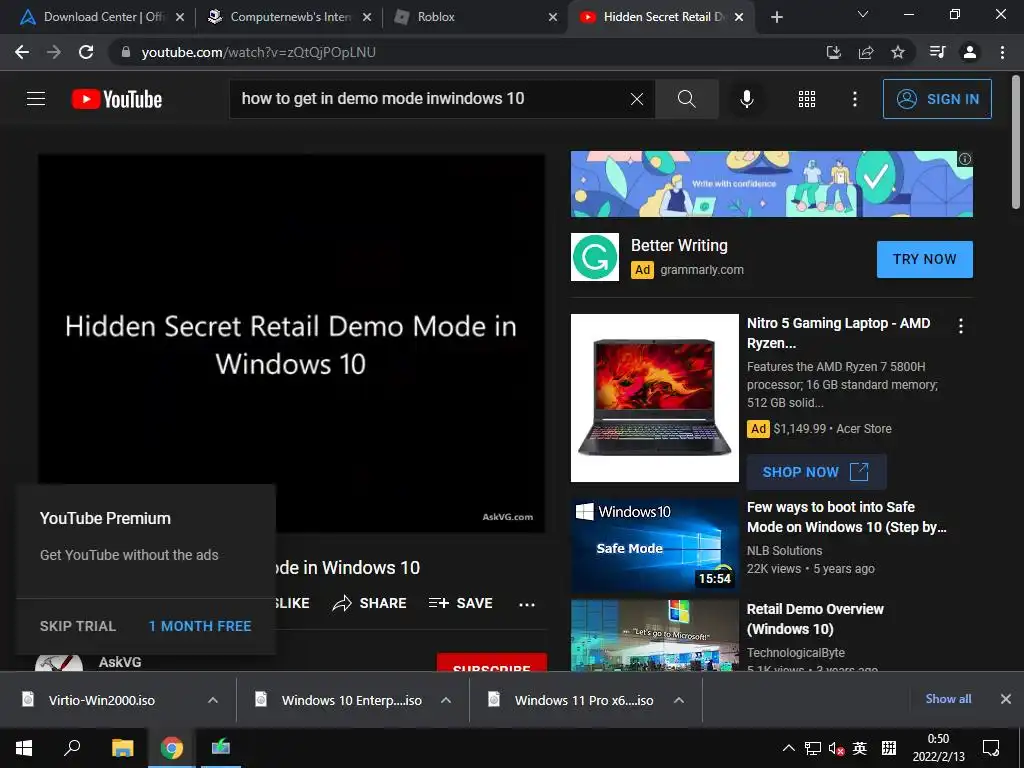Open the YouTube hamburger guide menu
The width and height of the screenshot is (1024, 768).
(x=36, y=99)
